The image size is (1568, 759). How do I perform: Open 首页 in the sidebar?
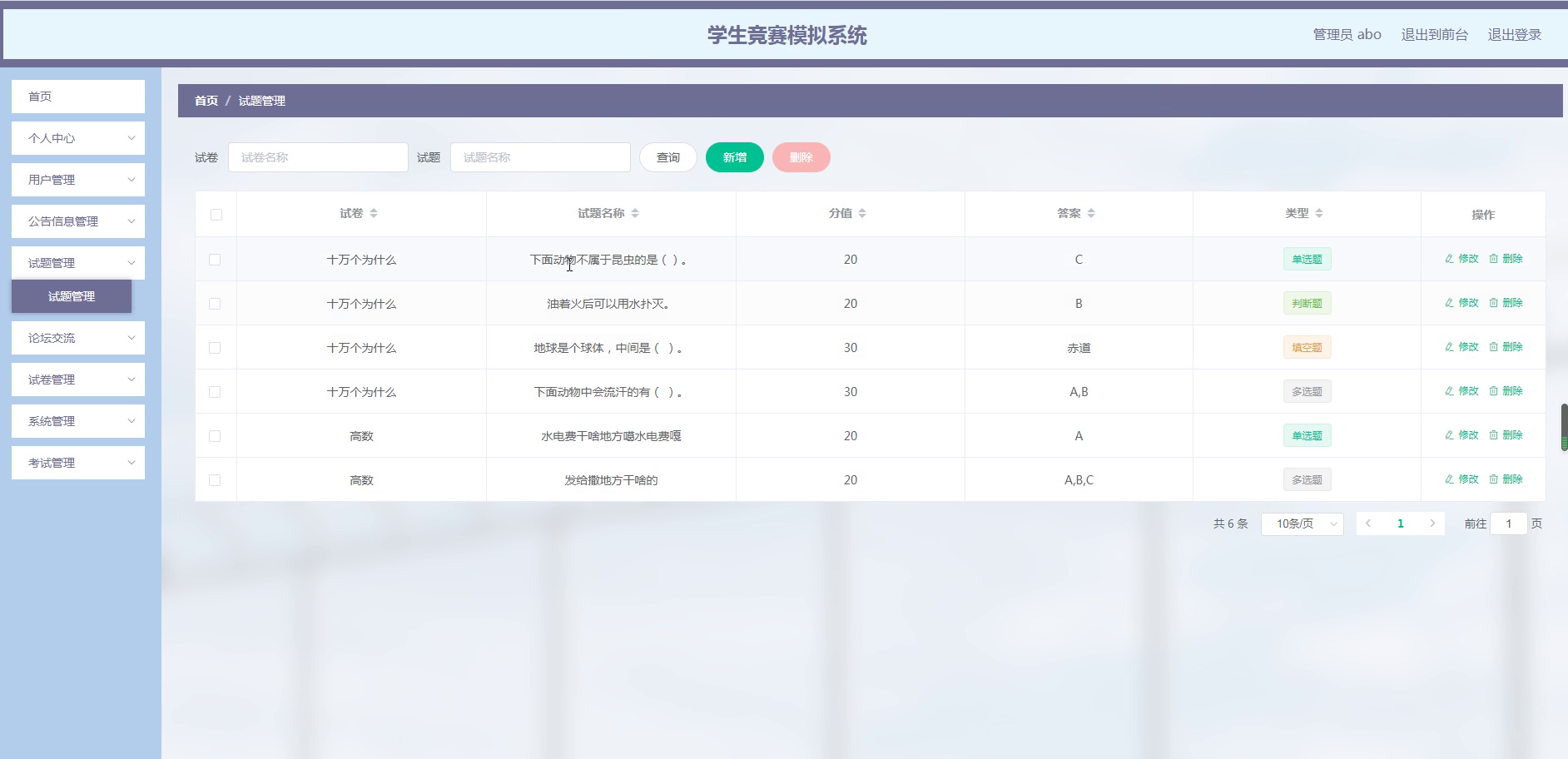(x=78, y=97)
